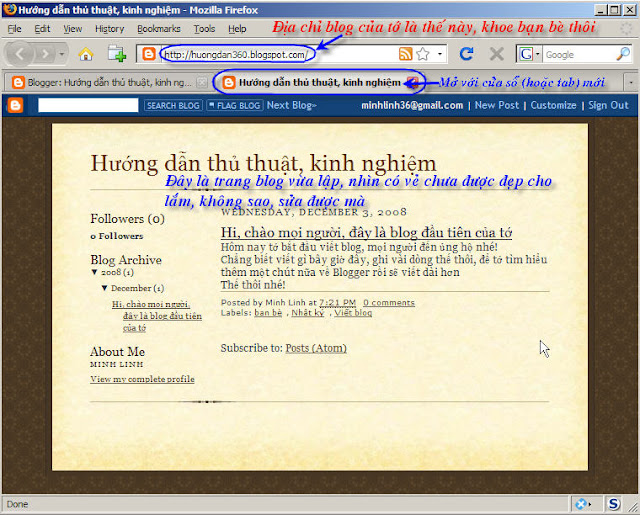Click the WEDNESDAY, DECEMBER 3, 2008 date header

[314, 212]
